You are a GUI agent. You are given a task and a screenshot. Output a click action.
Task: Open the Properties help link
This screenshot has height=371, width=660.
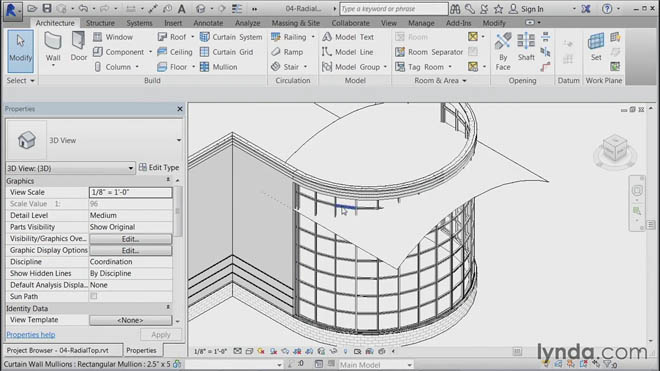[x=31, y=335]
